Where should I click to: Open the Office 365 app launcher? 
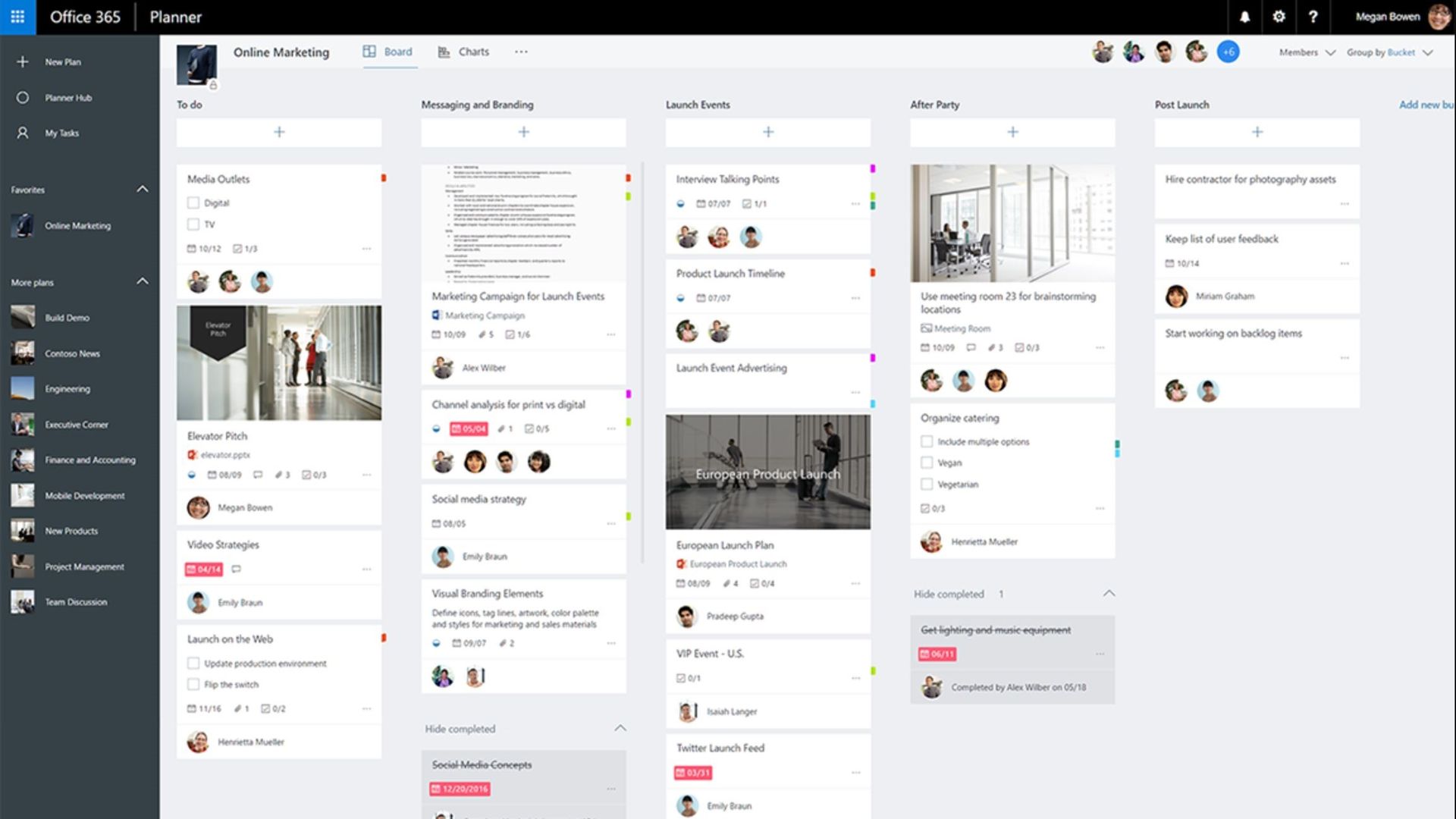click(x=18, y=17)
